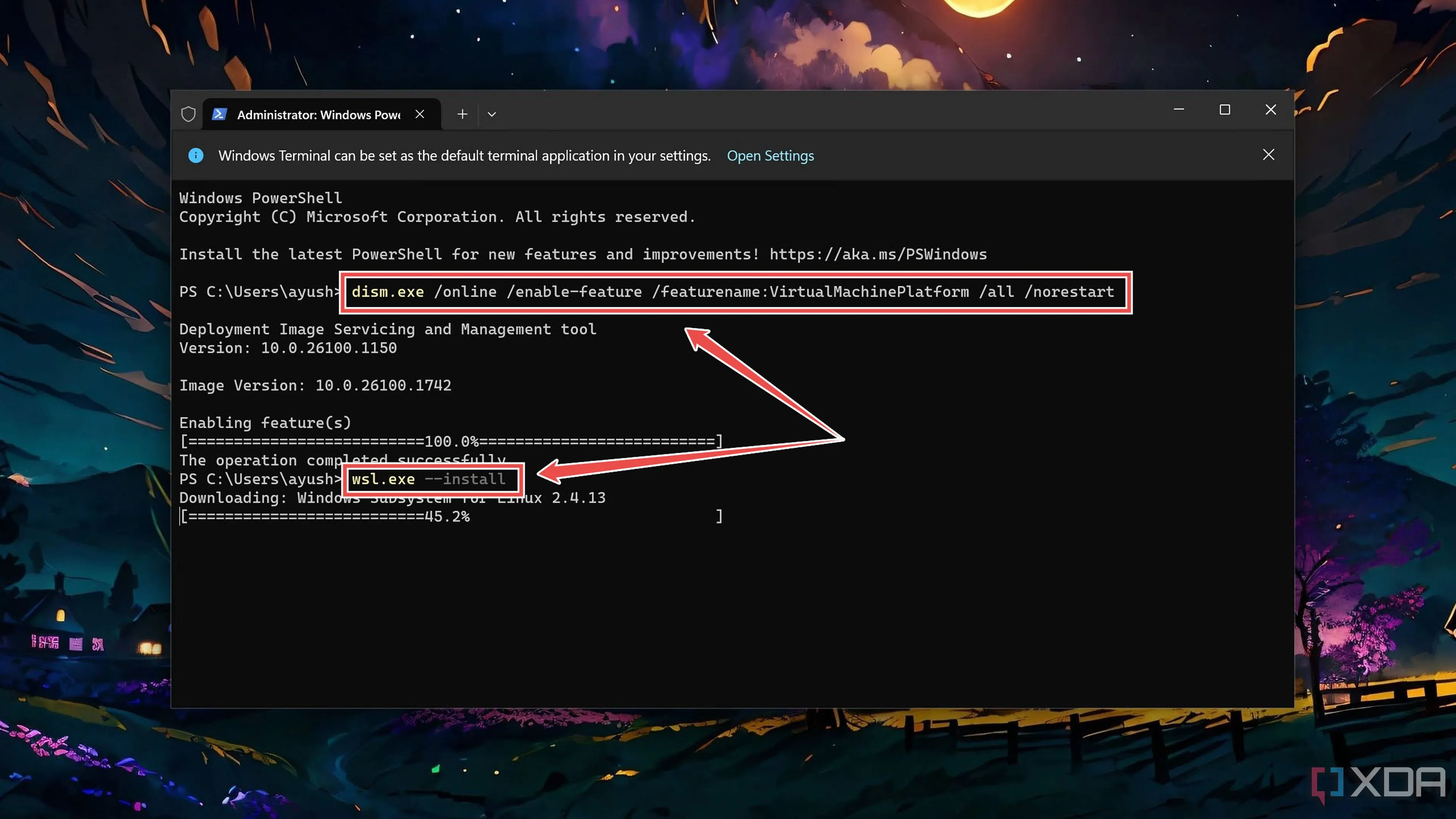Click the 'Version: 10.0.26100.1150' line
1456x819 pixels.
(288, 348)
